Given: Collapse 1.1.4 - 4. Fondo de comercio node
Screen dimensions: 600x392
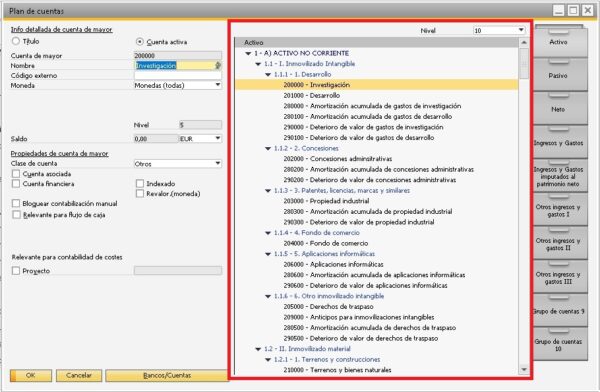Looking at the screenshot, I should pos(268,233).
